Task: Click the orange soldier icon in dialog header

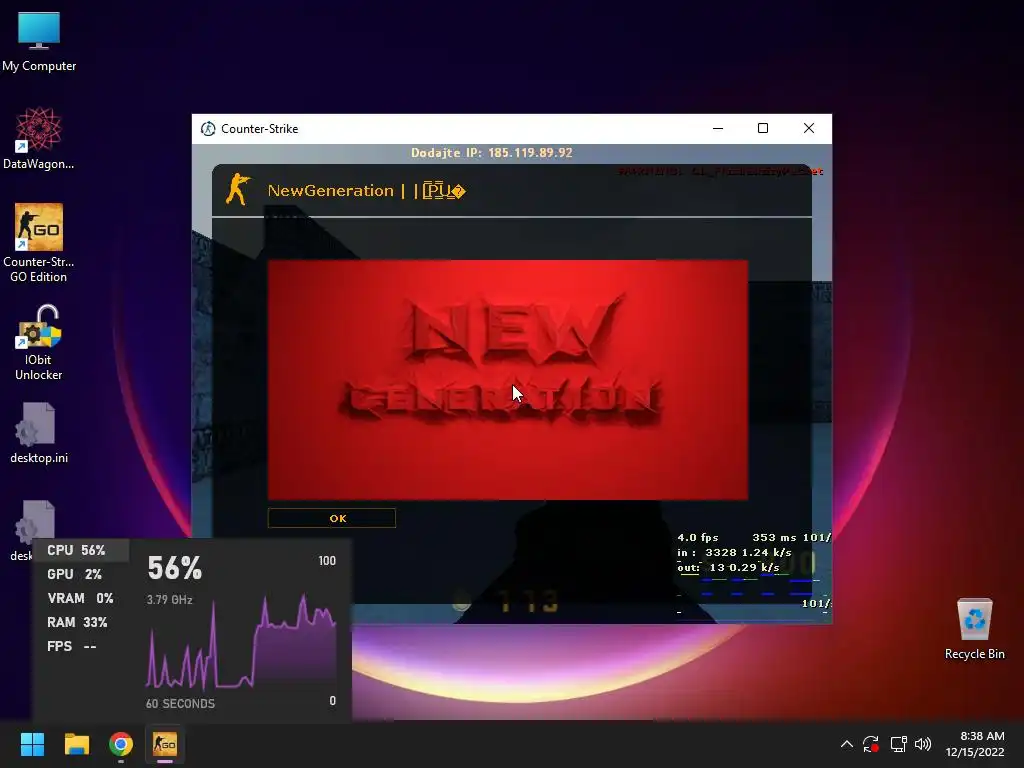Action: pos(238,189)
